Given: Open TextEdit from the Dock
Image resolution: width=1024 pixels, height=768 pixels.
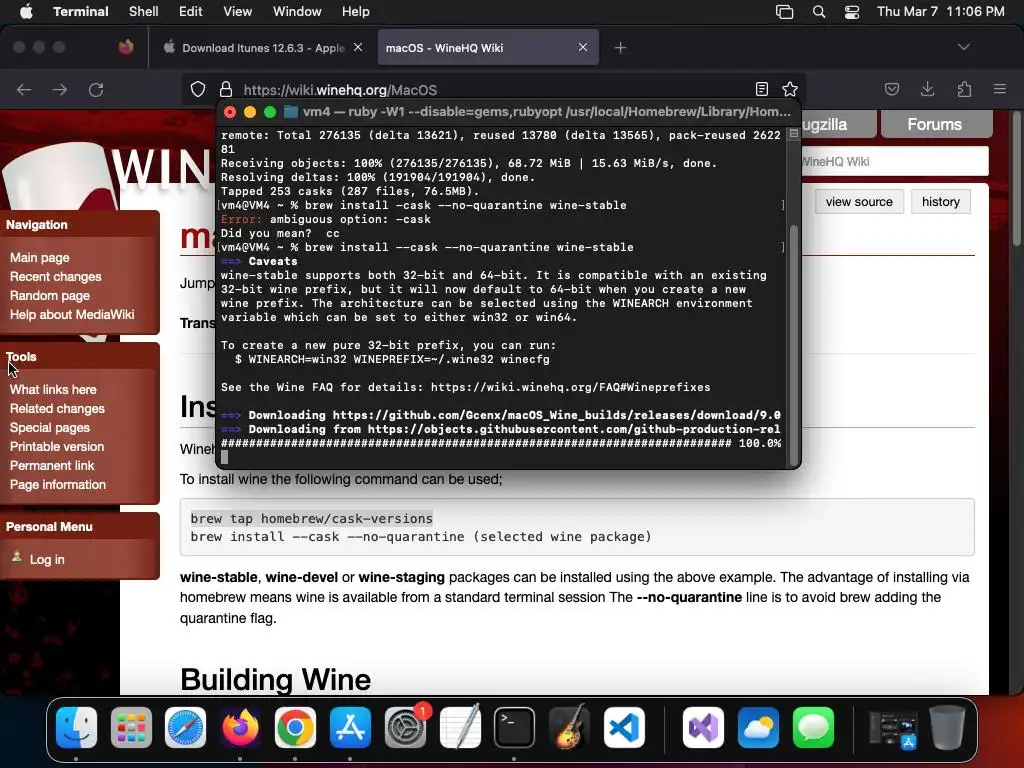Looking at the screenshot, I should [x=460, y=728].
